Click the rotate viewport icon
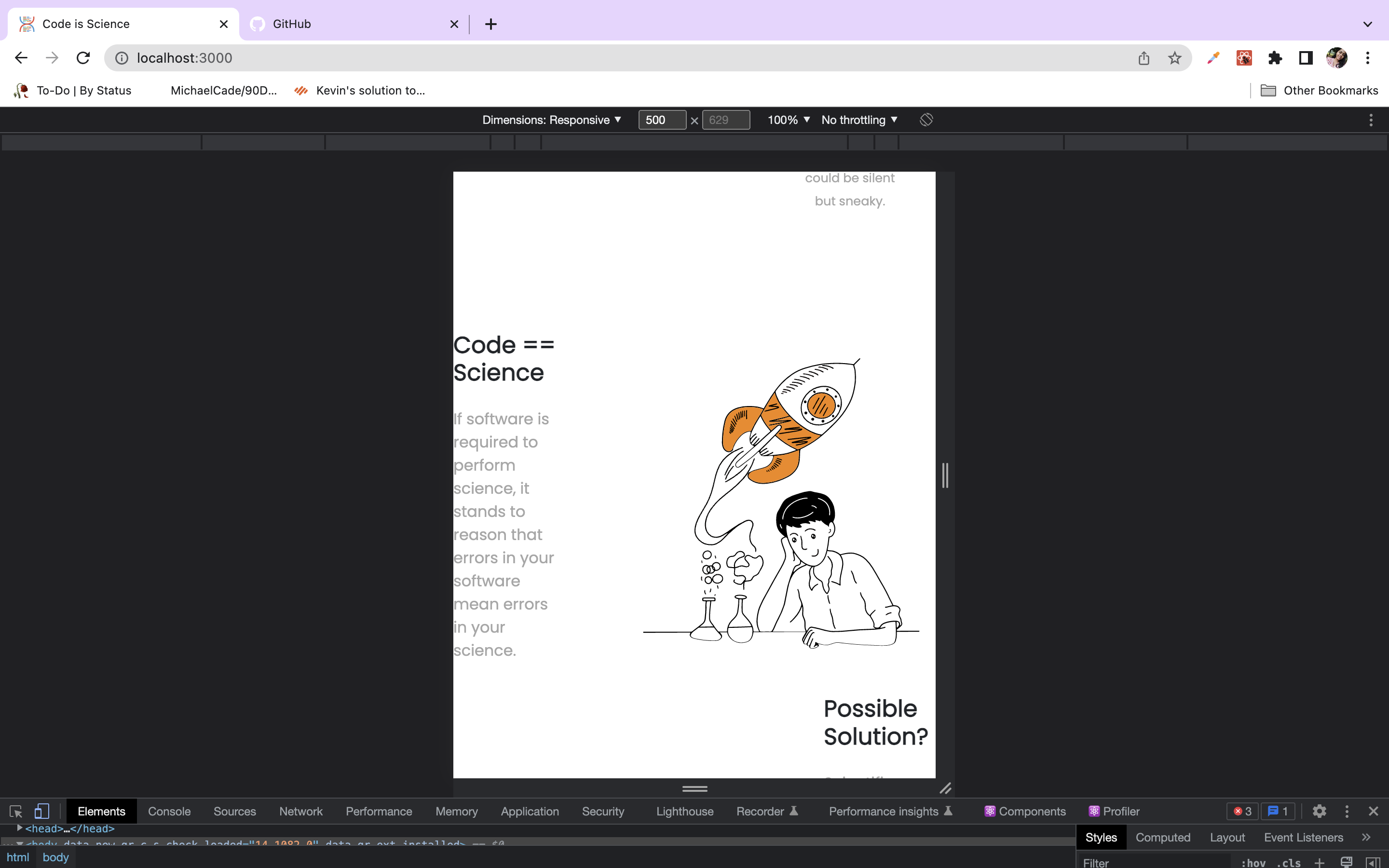 [926, 120]
